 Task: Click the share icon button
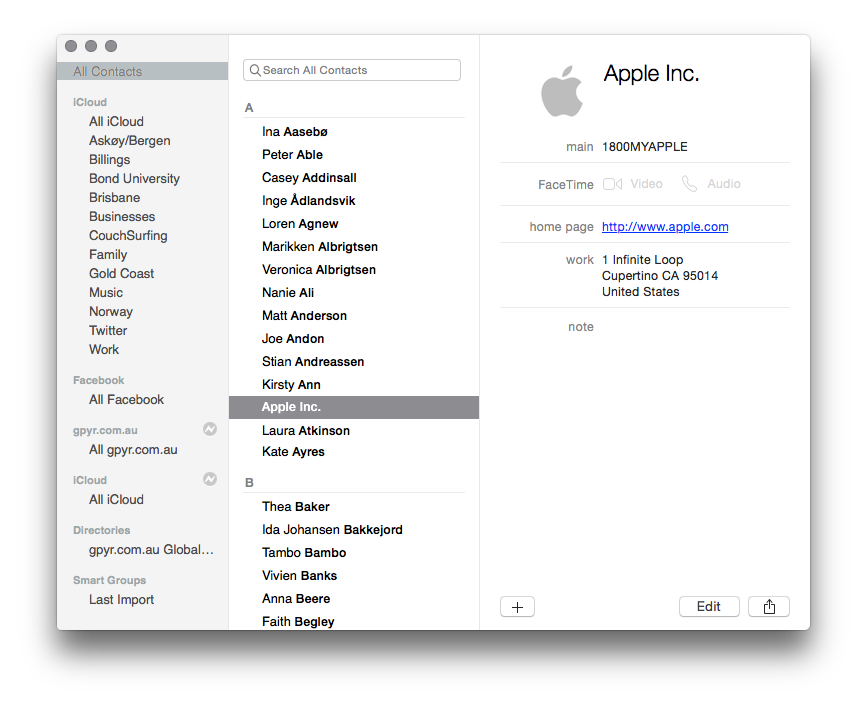click(x=769, y=607)
